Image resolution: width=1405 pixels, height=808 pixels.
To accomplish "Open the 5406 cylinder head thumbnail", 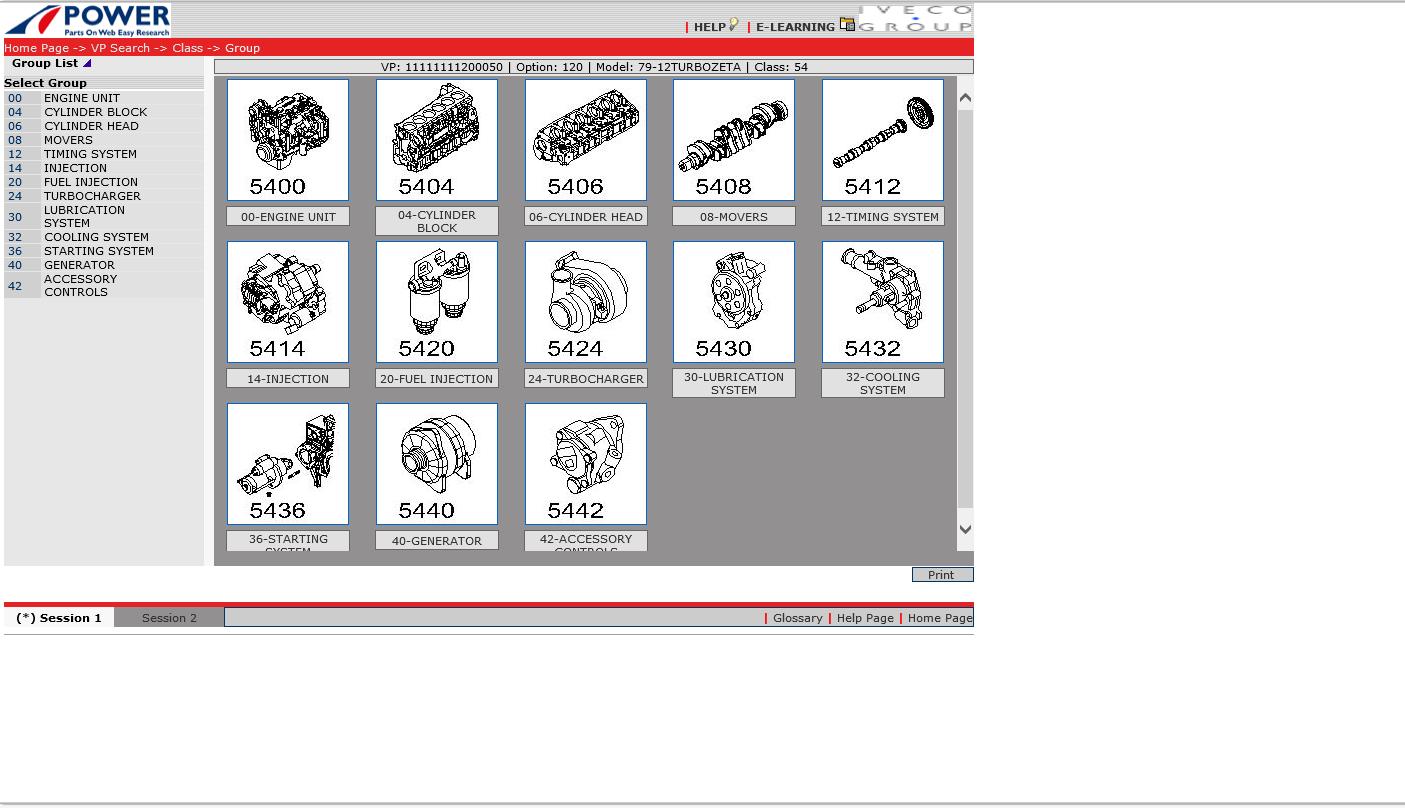I will pyautogui.click(x=586, y=140).
